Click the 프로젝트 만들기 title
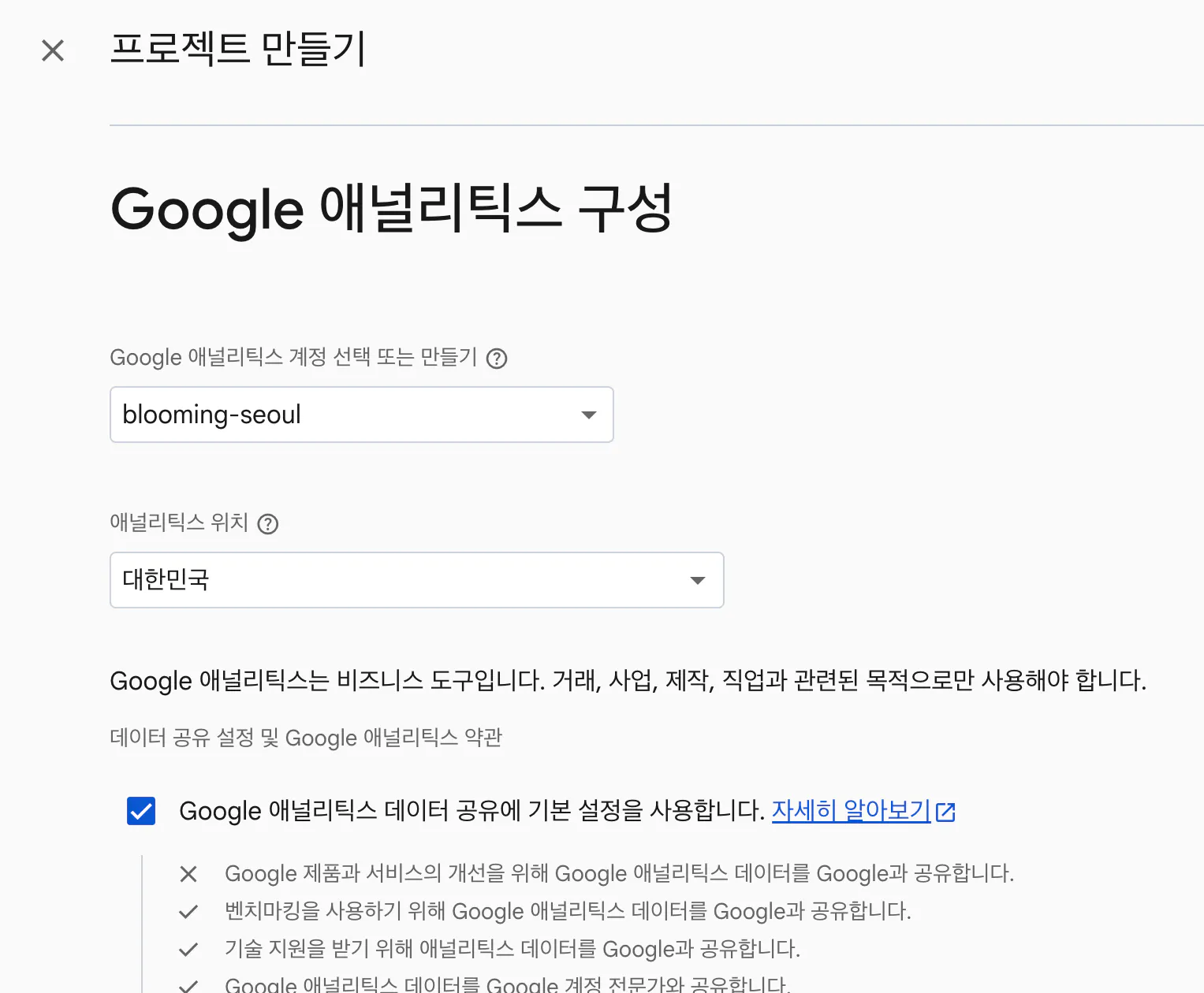1204x993 pixels. (x=238, y=49)
